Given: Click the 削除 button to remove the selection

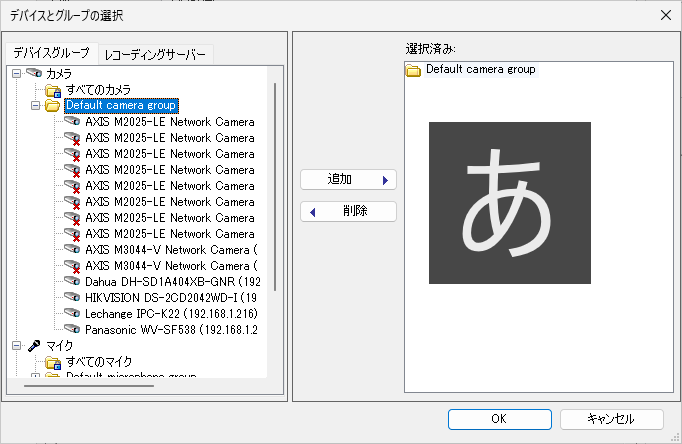Looking at the screenshot, I should coord(348,211).
